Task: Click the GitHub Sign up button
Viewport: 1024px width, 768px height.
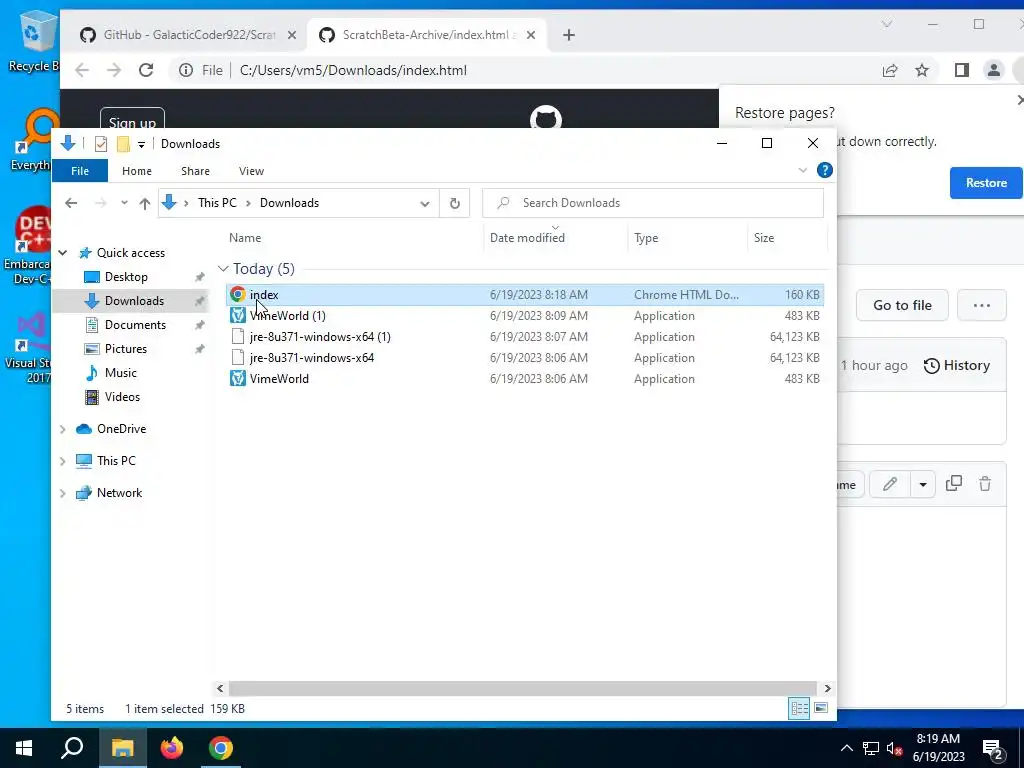Action: point(132,122)
